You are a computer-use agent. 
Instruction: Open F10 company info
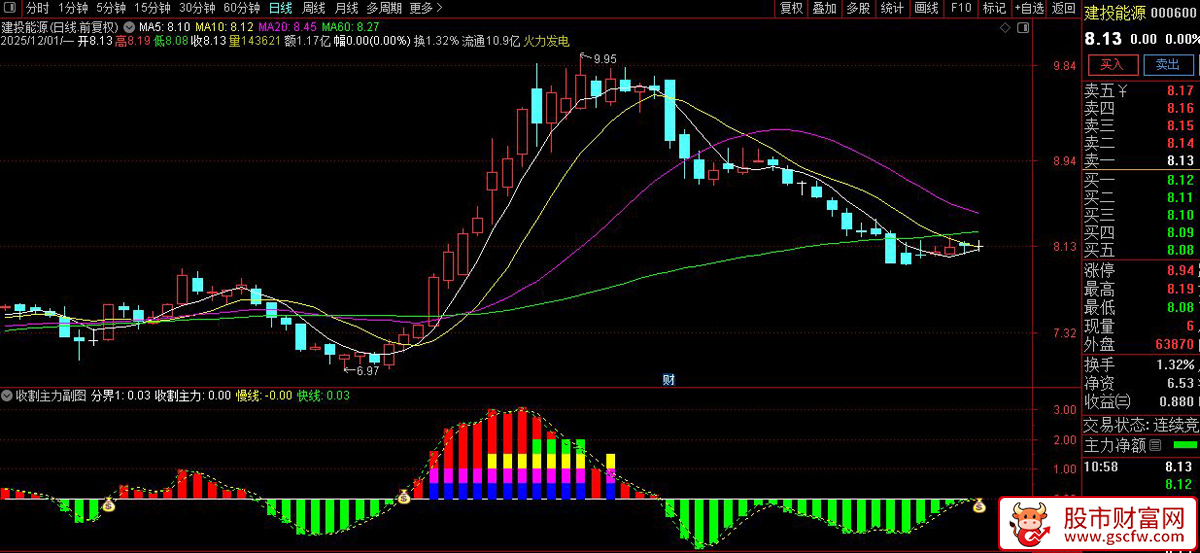click(x=961, y=8)
